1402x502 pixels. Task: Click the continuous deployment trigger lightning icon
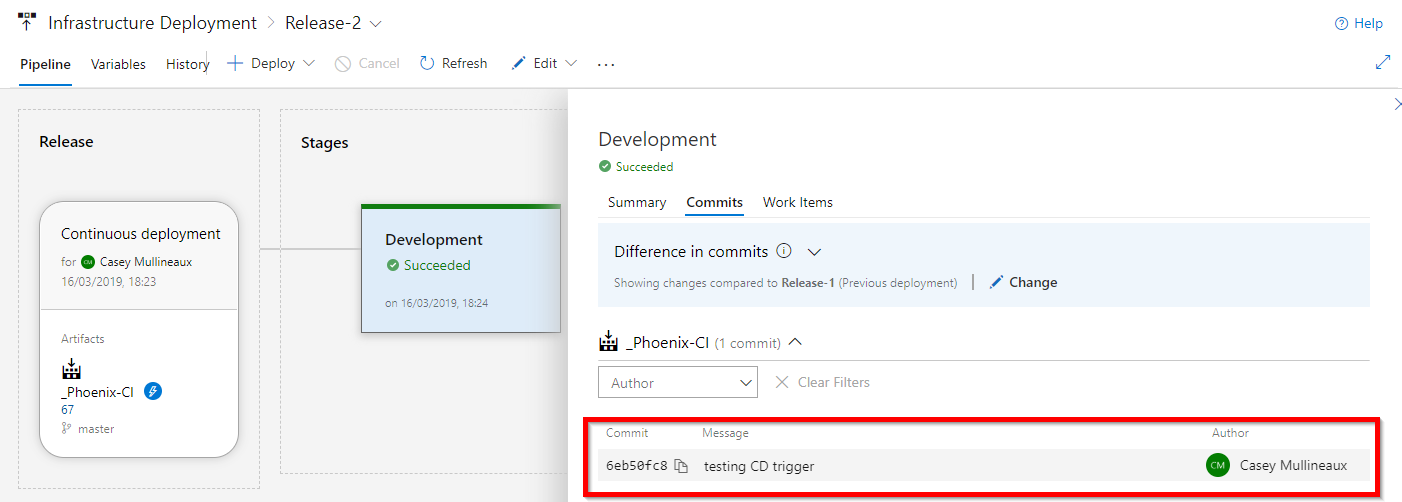point(153,392)
